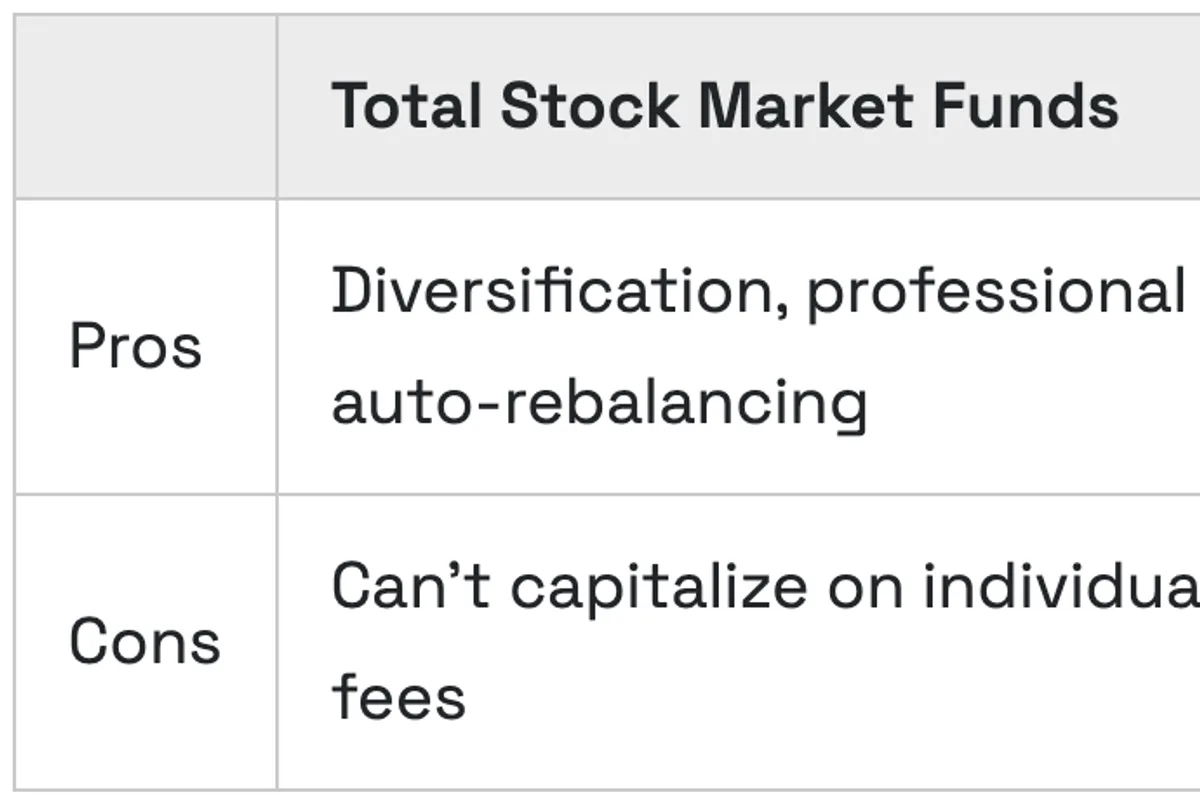Click the word 'capitalize' in the Cons row
Screen dimensions: 1200x800
(x=658, y=586)
